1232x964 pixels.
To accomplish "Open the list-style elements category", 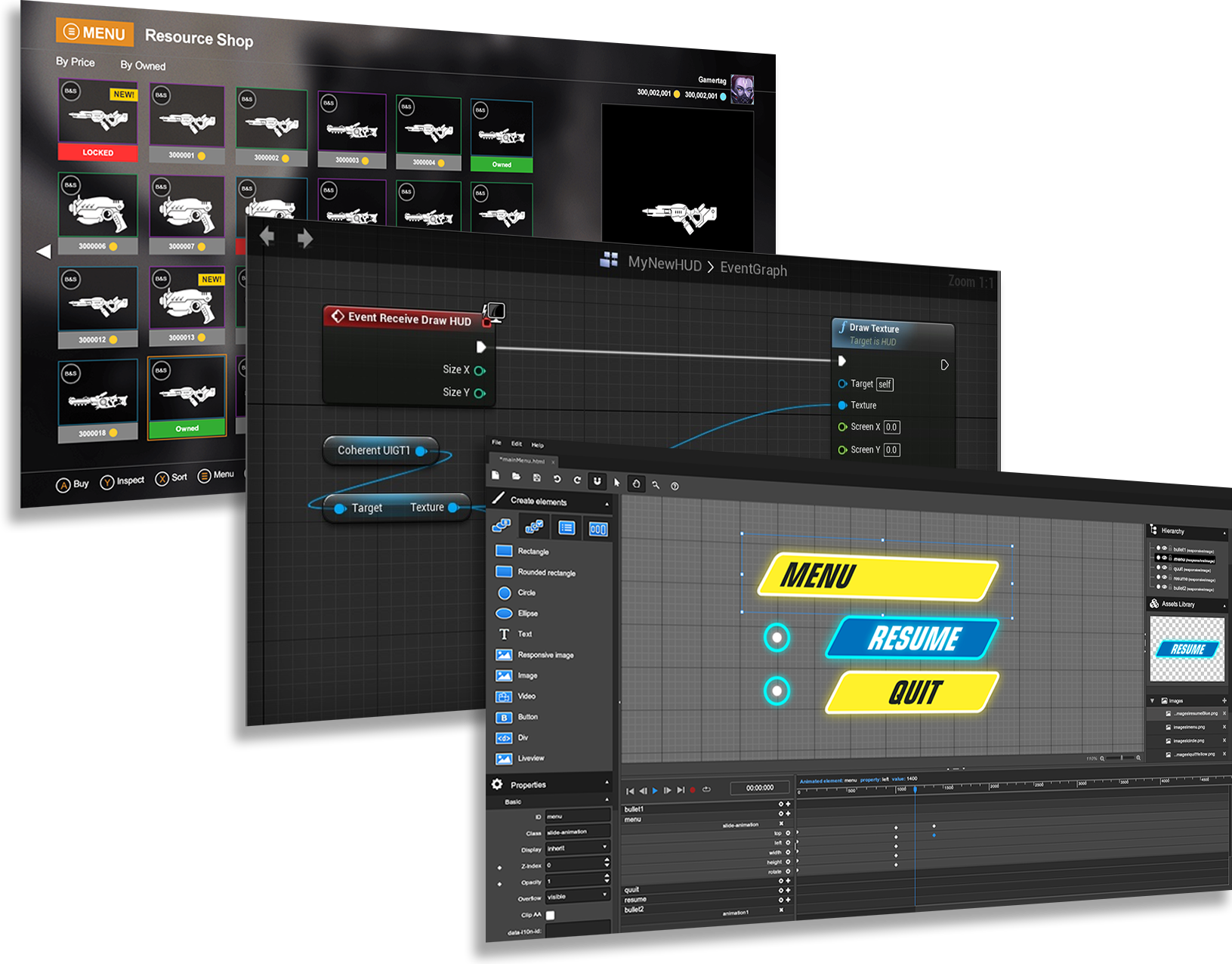I will pyautogui.click(x=567, y=527).
